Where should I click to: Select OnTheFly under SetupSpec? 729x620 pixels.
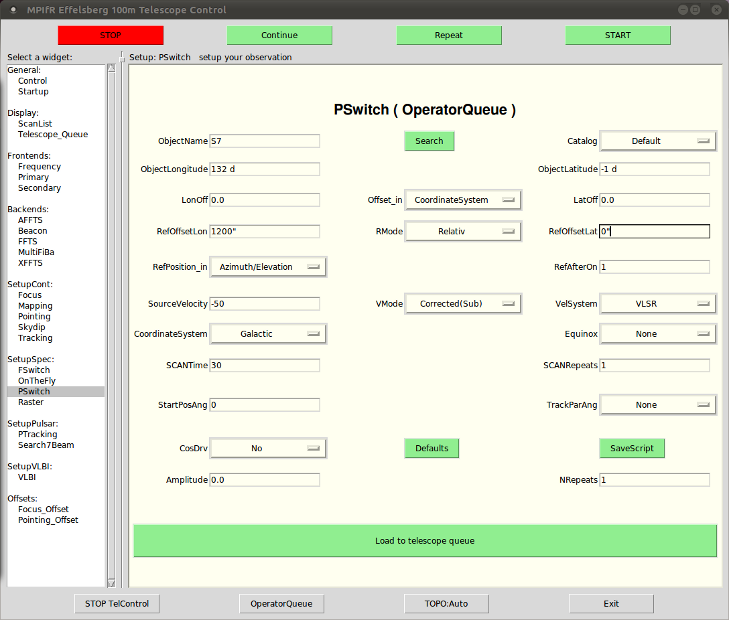coord(37,381)
